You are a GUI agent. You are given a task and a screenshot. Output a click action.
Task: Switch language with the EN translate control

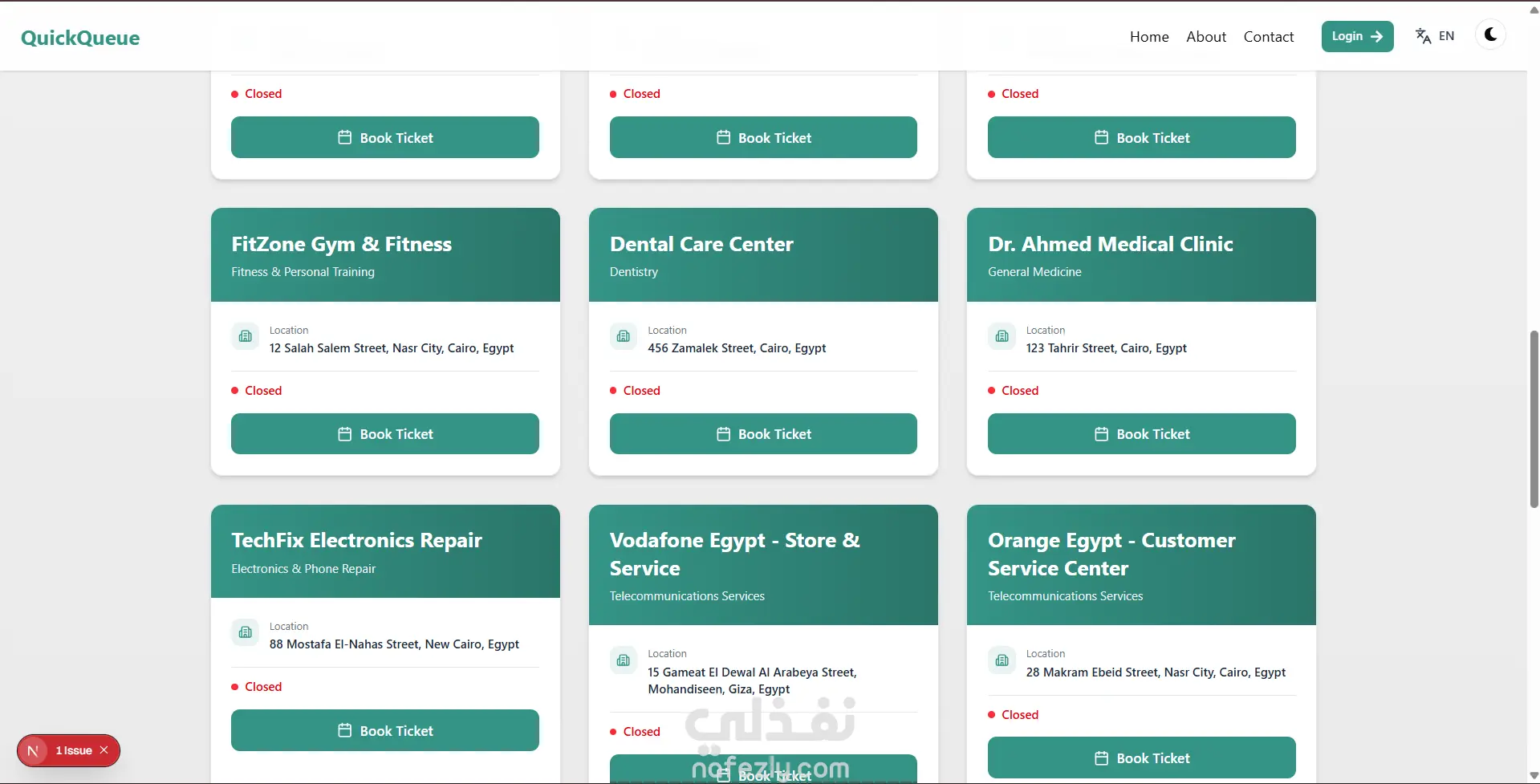(1435, 36)
